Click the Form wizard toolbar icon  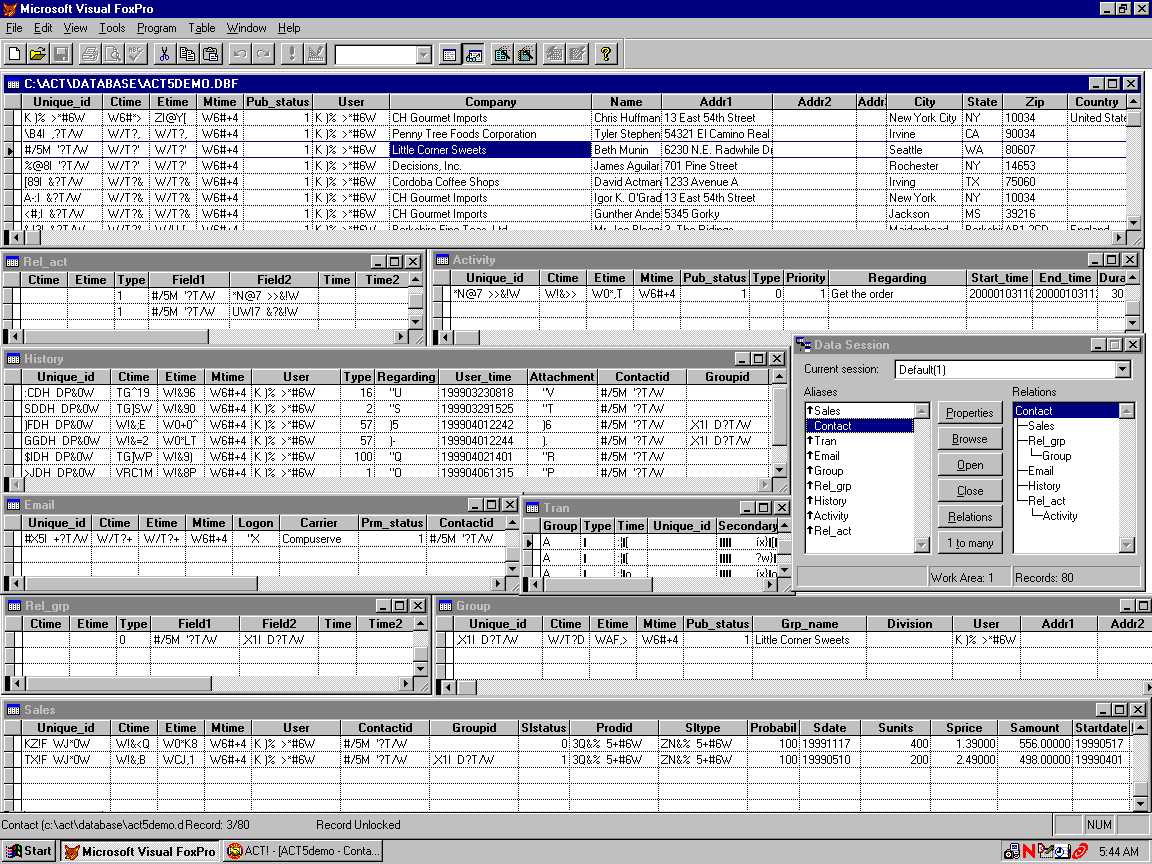(503, 54)
